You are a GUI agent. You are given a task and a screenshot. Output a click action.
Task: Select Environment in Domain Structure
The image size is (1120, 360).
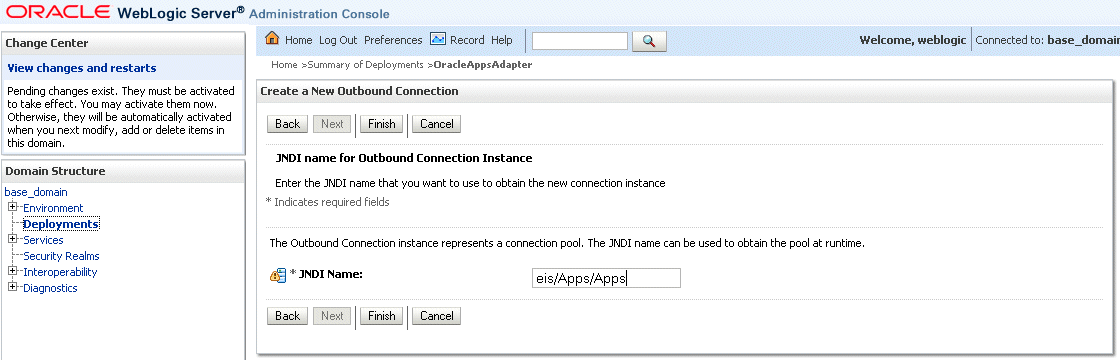53,208
